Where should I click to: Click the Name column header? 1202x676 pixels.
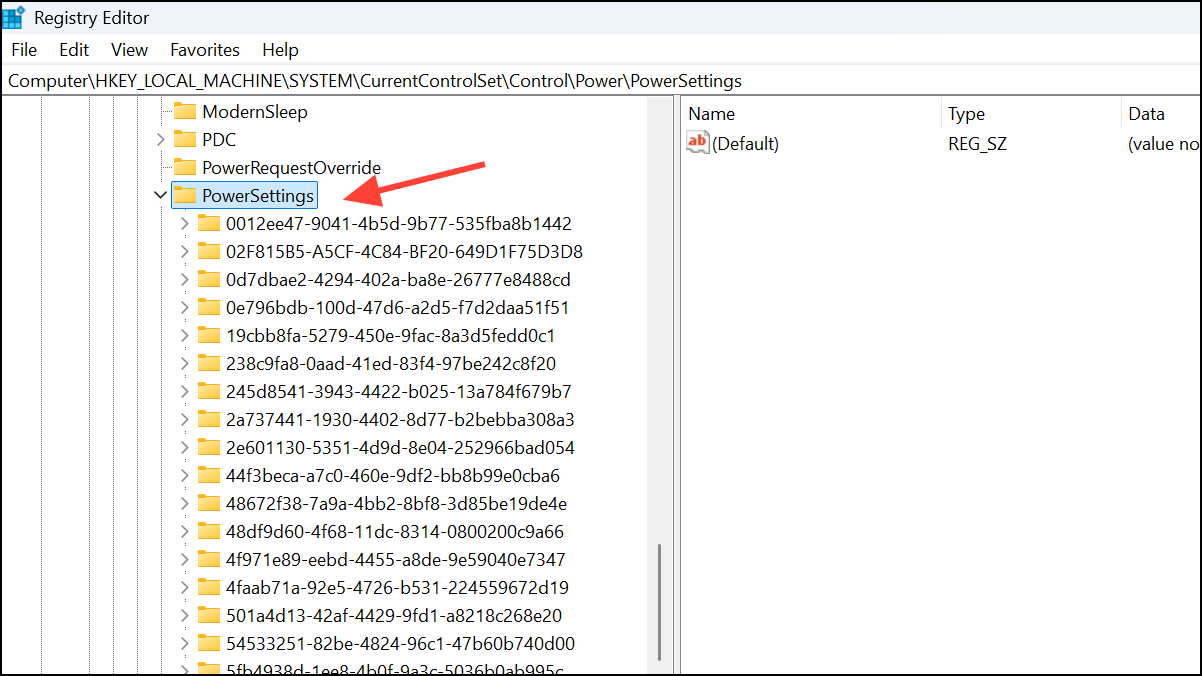[711, 113]
